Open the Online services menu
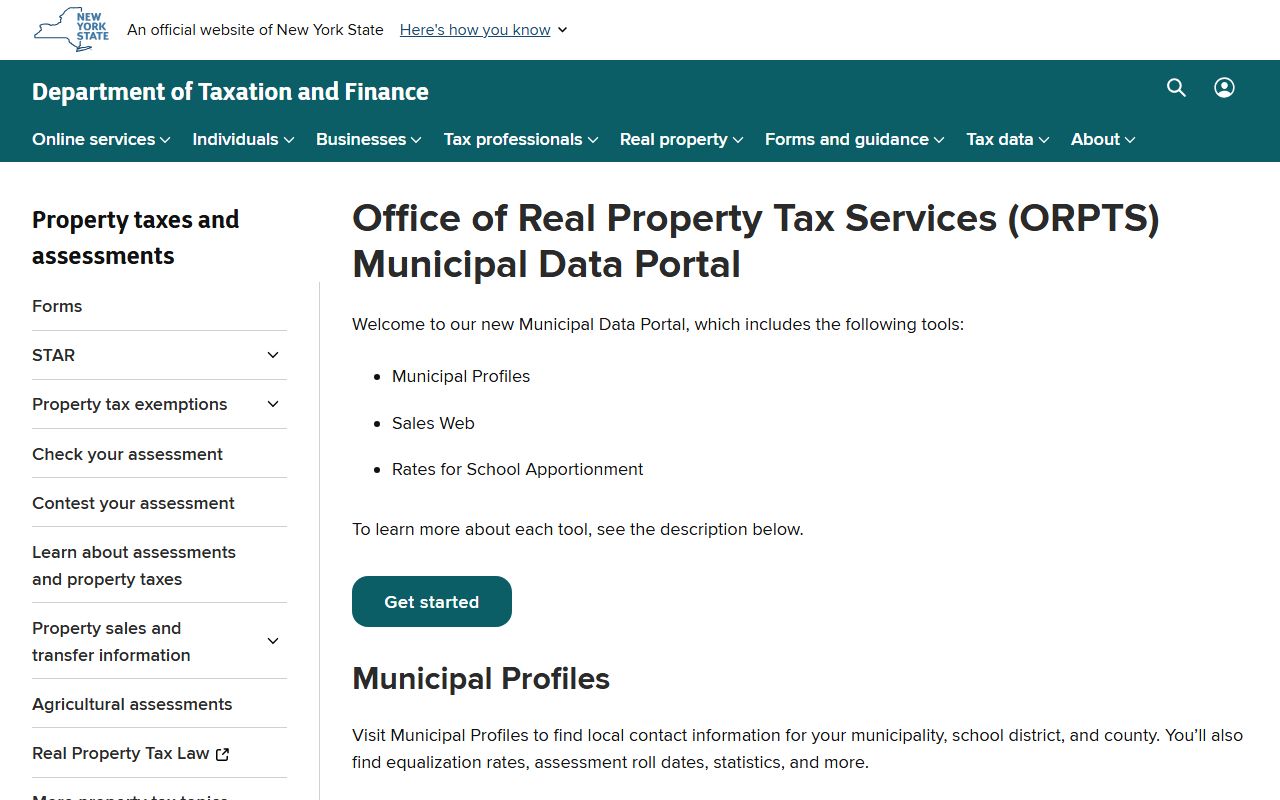 pyautogui.click(x=101, y=139)
